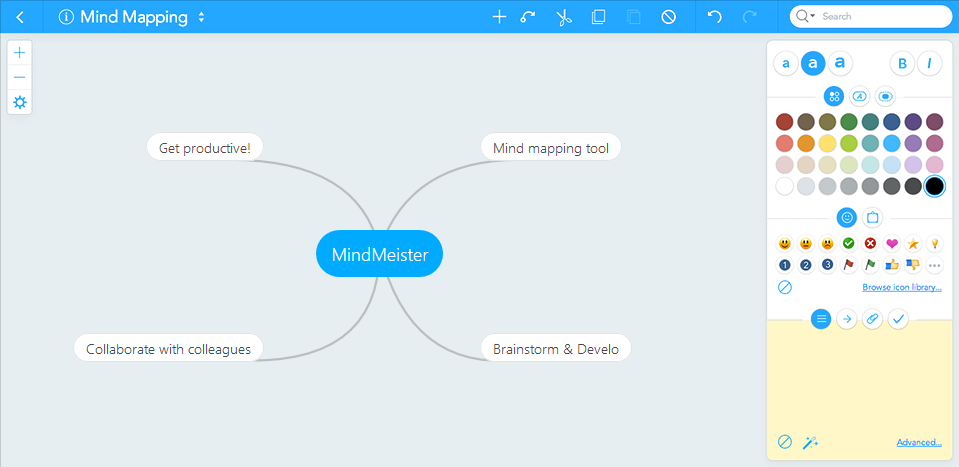Image resolution: width=959 pixels, height=467 pixels.
Task: Copy the selected node
Action: click(598, 17)
